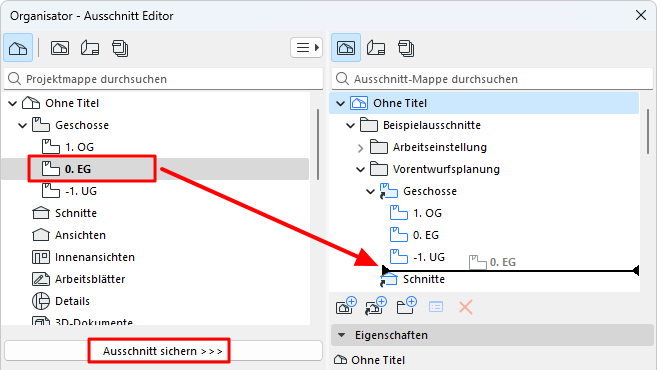The image size is (657, 370).
Task: Expand the Arbeitseinstellung folder
Action: 360,147
